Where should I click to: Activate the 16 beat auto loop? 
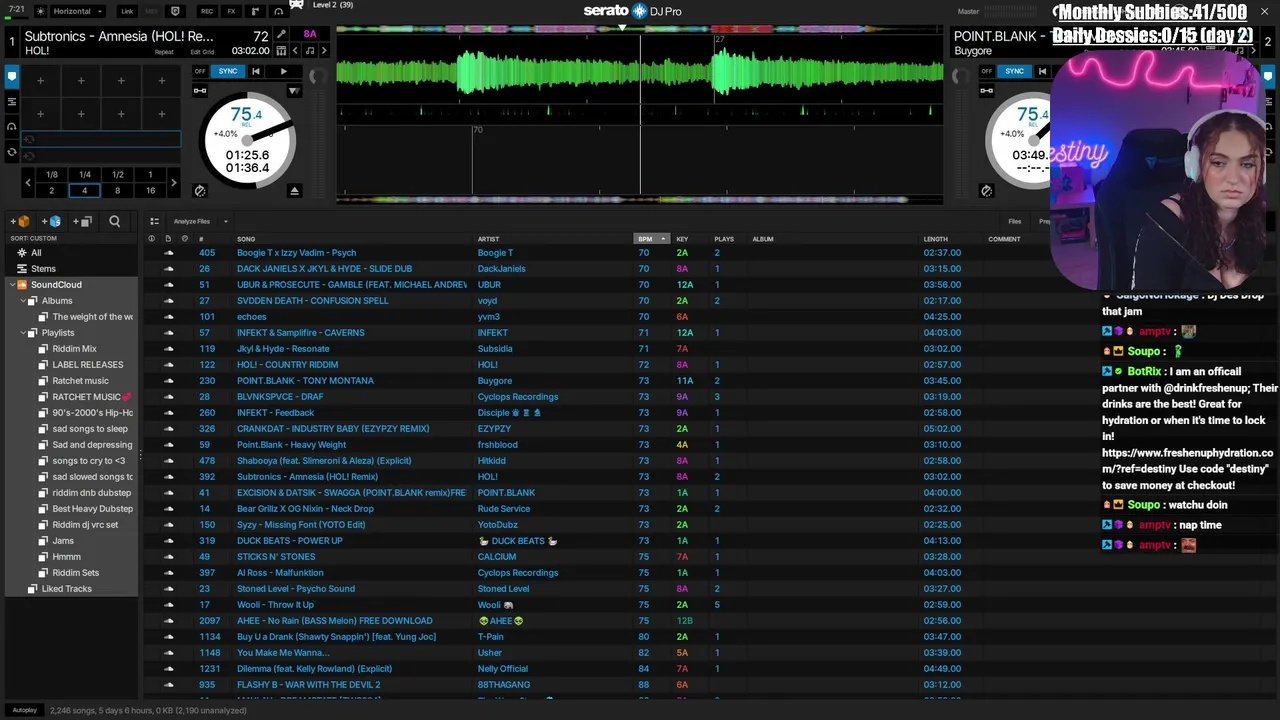click(x=151, y=191)
